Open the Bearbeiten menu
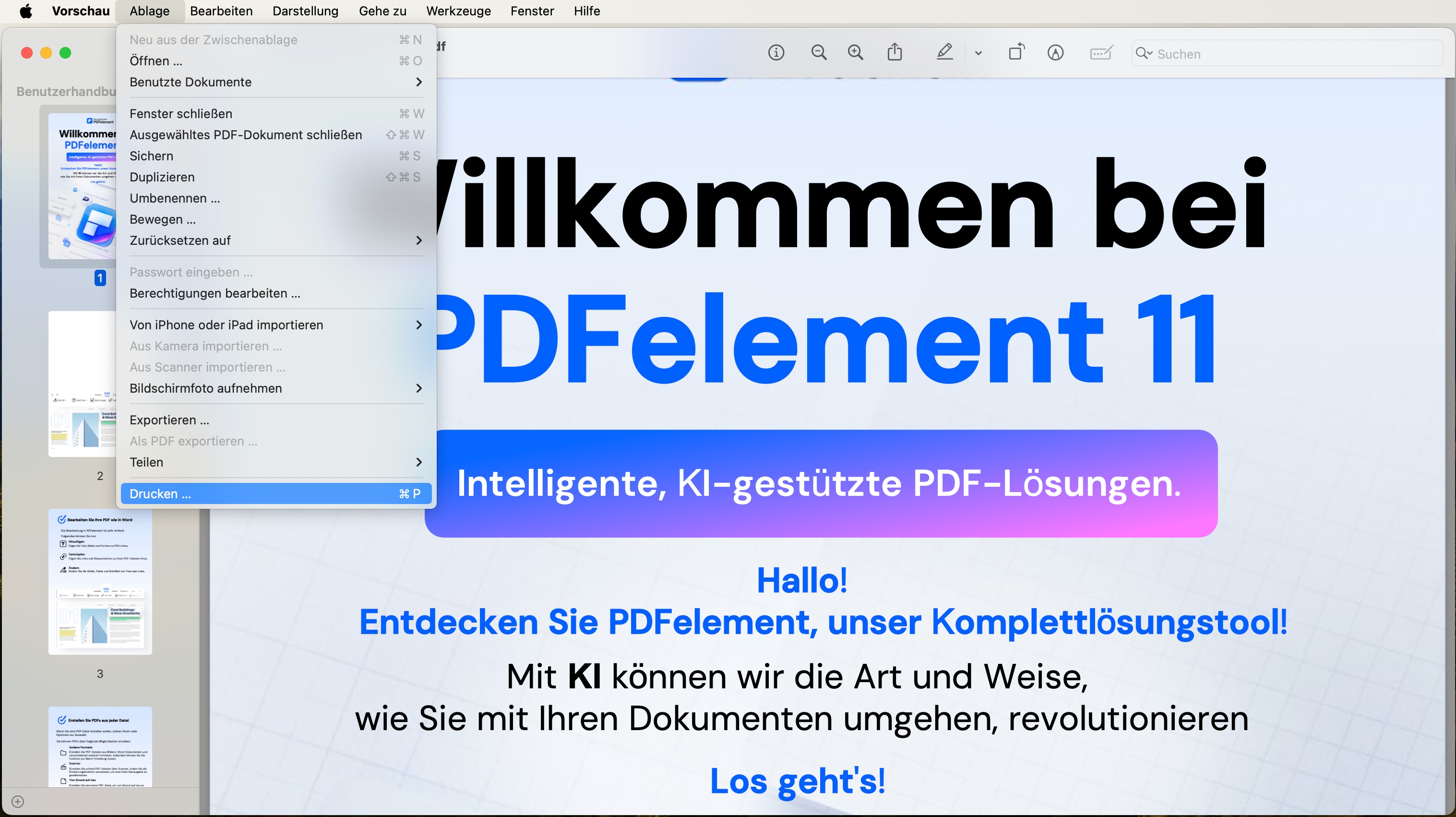Image resolution: width=1456 pixels, height=817 pixels. tap(221, 12)
